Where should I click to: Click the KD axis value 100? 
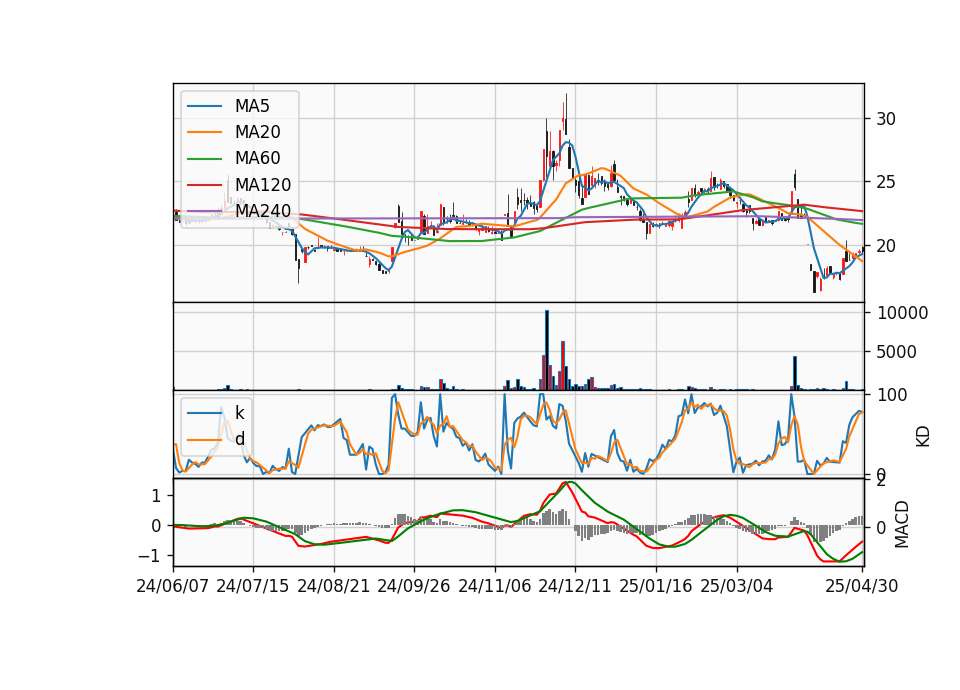892,395
